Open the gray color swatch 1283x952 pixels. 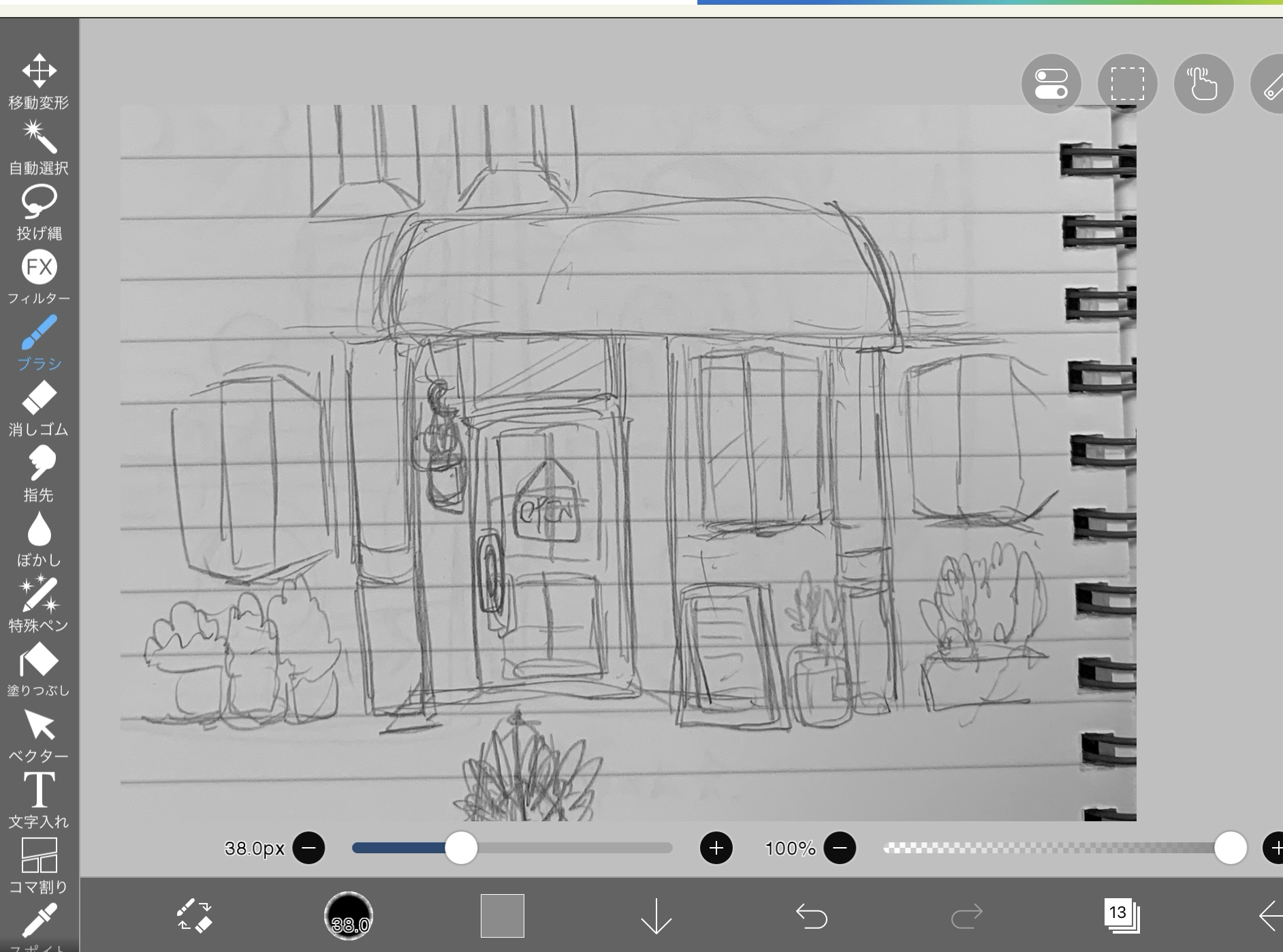(x=503, y=916)
